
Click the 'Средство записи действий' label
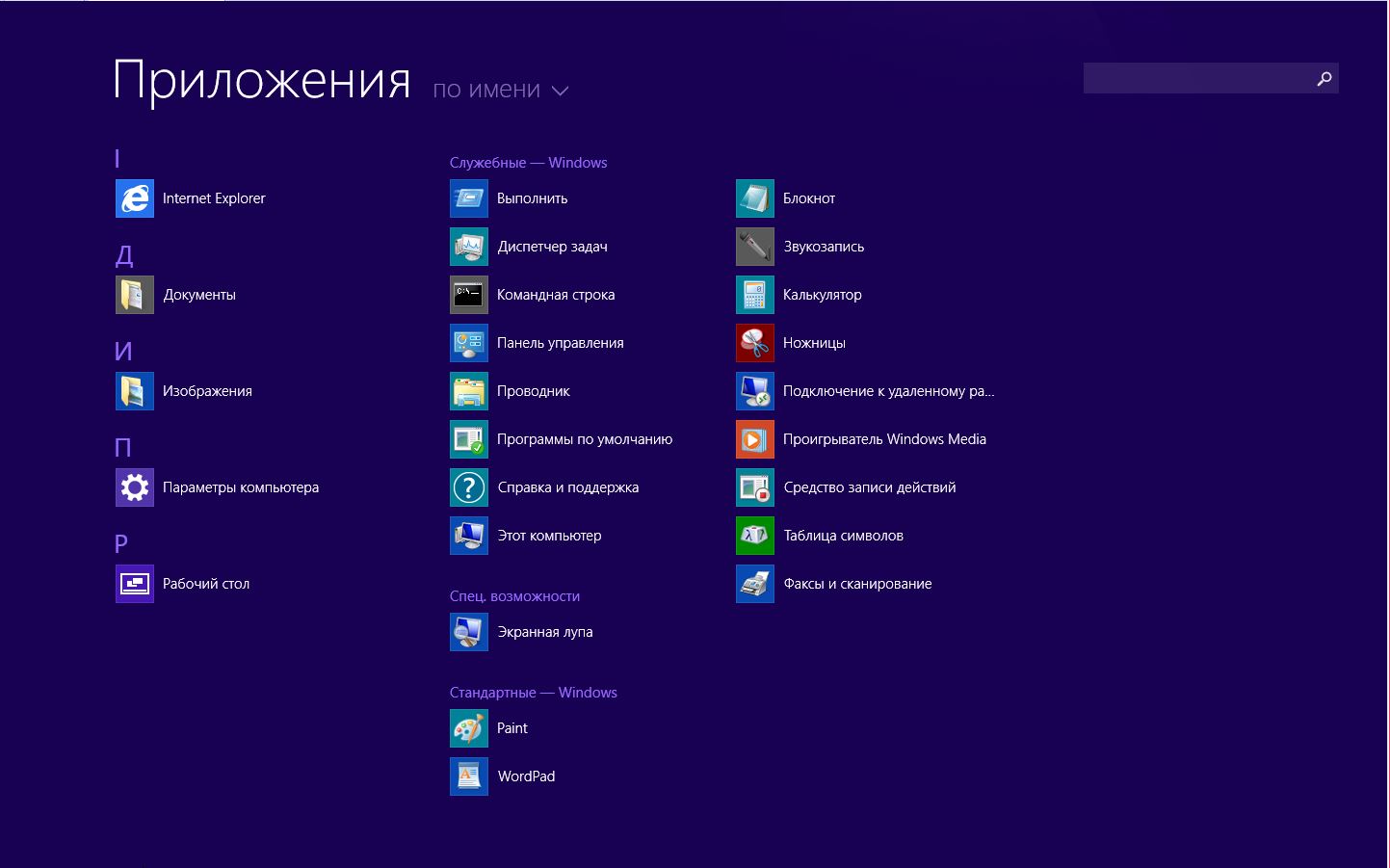coord(870,487)
